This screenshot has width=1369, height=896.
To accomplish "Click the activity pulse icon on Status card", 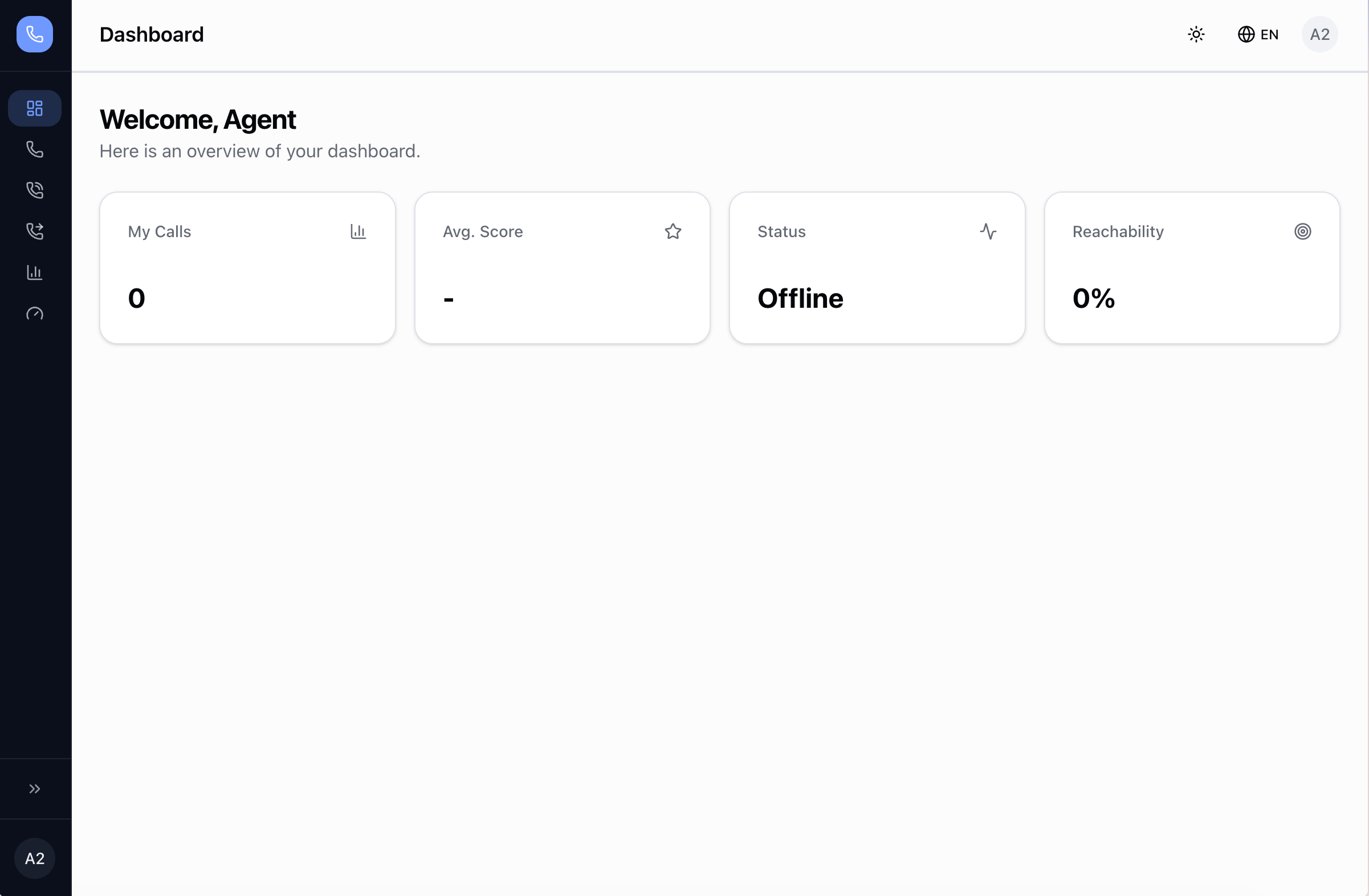I will click(x=988, y=231).
